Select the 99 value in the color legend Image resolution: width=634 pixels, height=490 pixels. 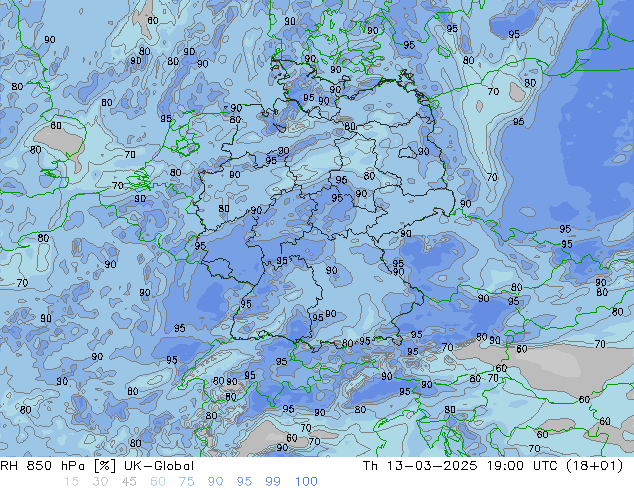273,482
